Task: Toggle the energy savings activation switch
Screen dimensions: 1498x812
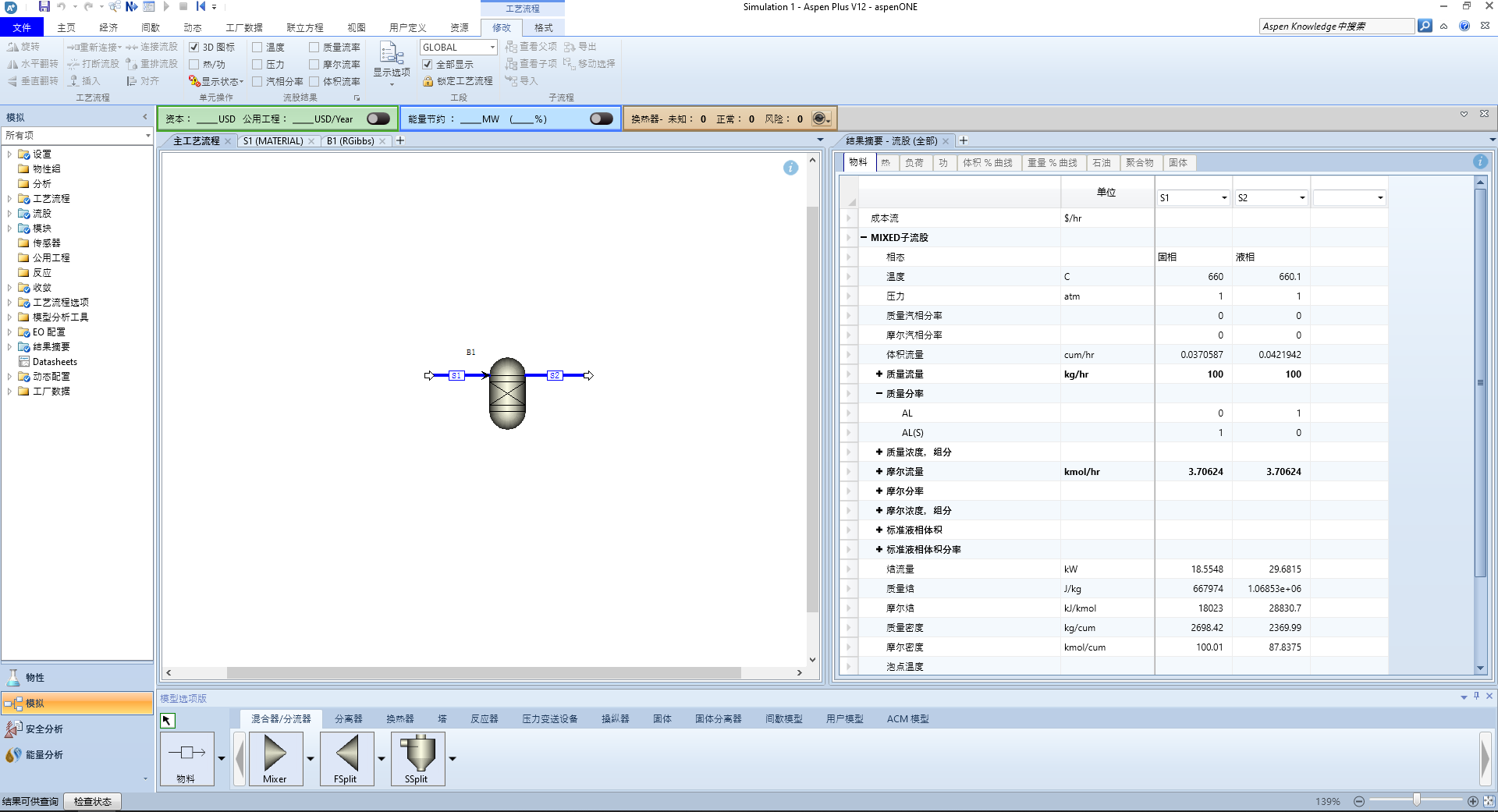Action: (x=602, y=119)
